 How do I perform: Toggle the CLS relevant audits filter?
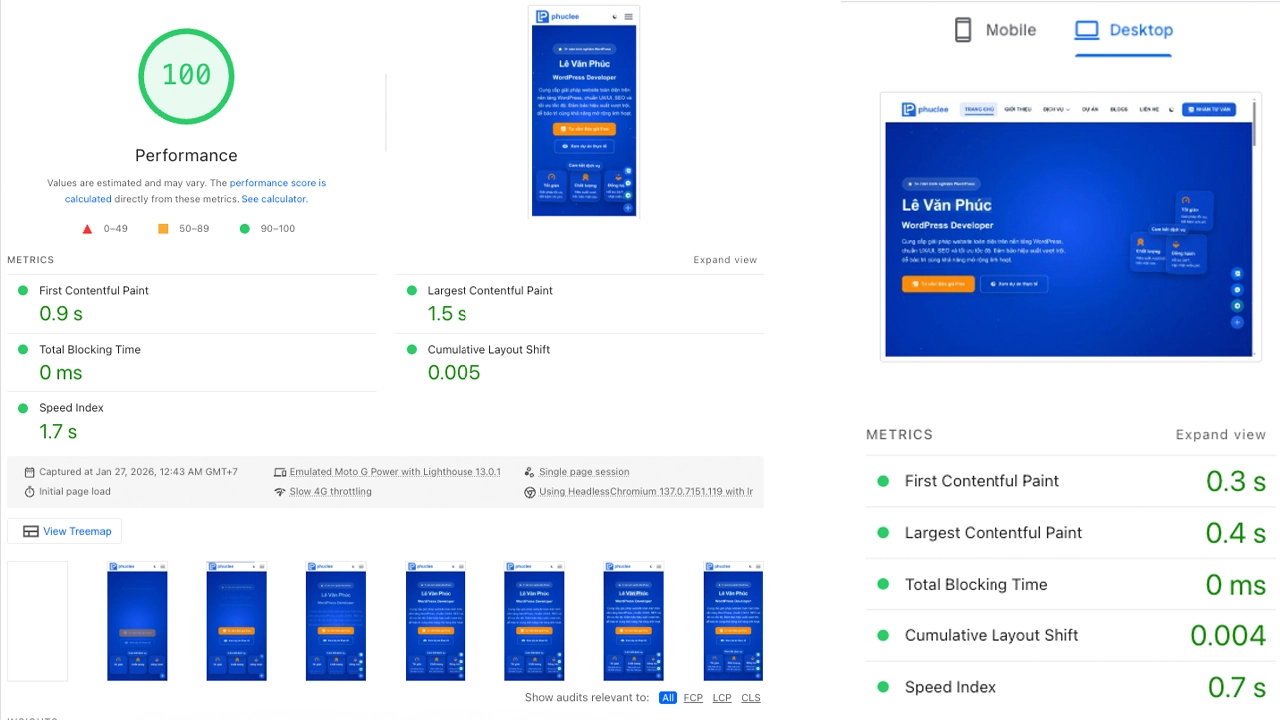750,697
